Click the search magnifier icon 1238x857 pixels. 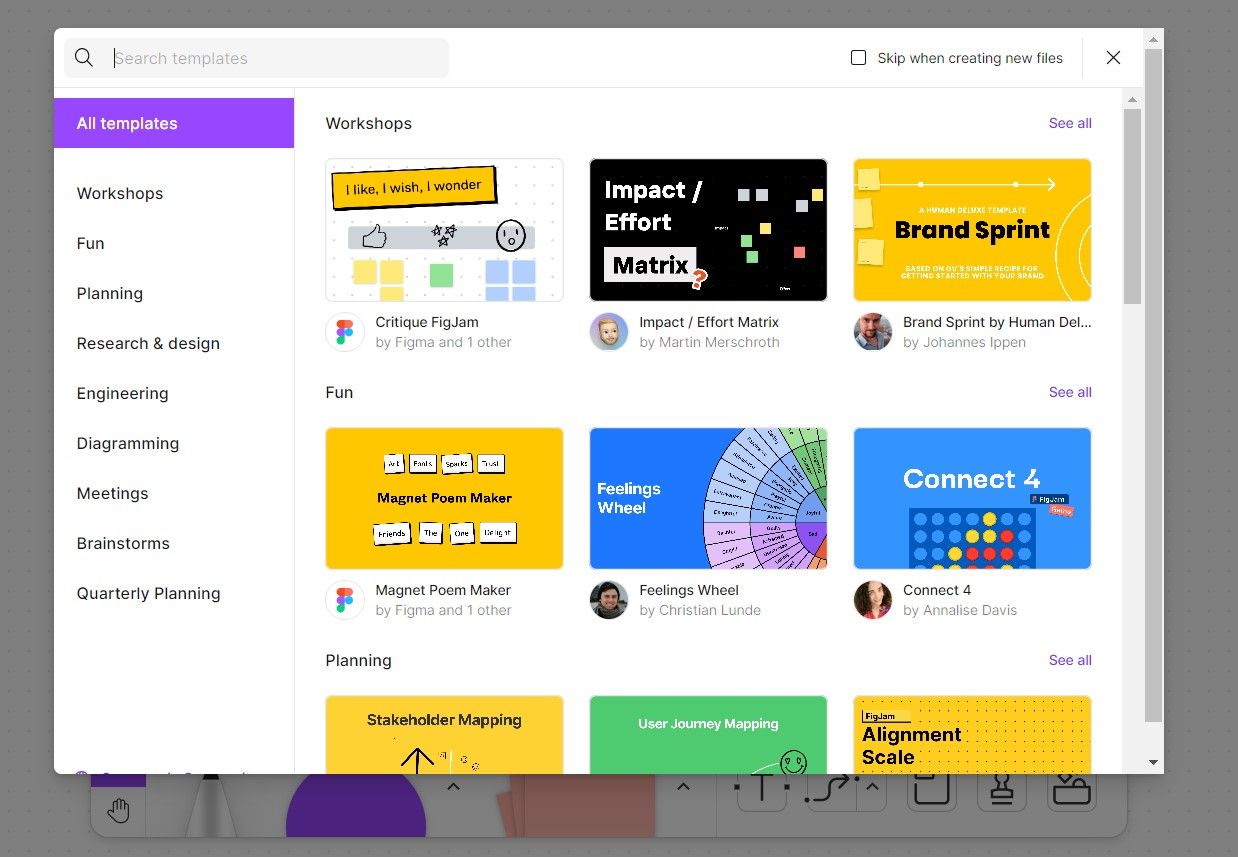[84, 58]
